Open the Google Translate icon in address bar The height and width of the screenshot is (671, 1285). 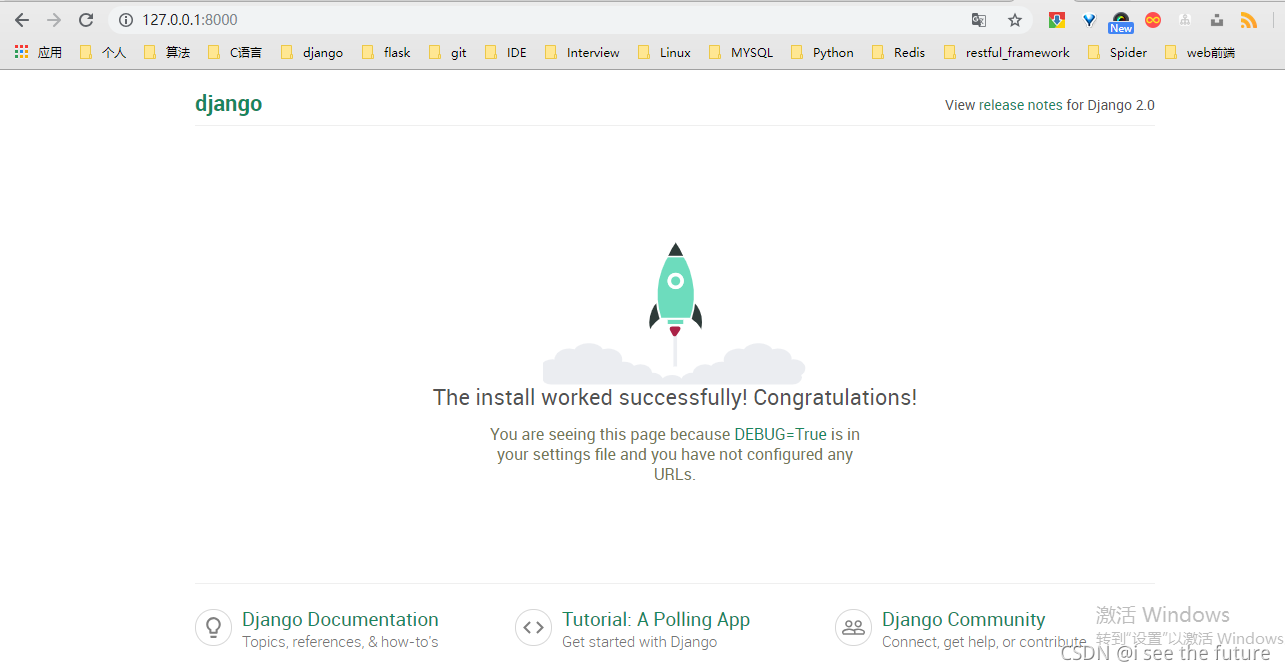point(979,20)
